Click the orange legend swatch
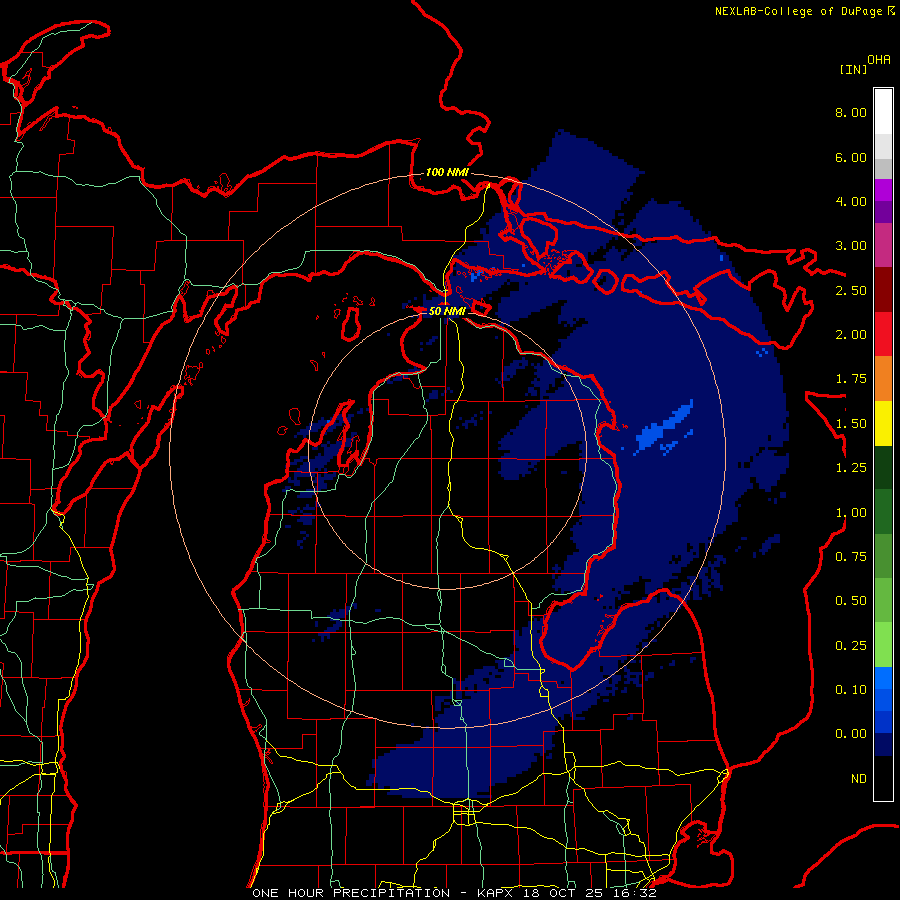Viewport: 900px width, 900px height. 883,379
